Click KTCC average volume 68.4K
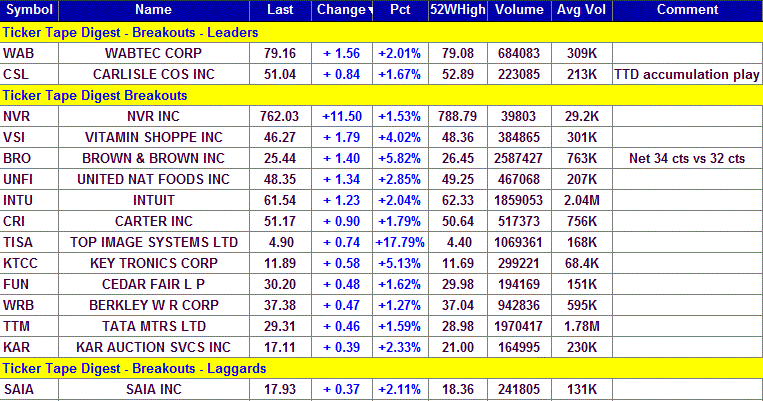 (x=581, y=263)
